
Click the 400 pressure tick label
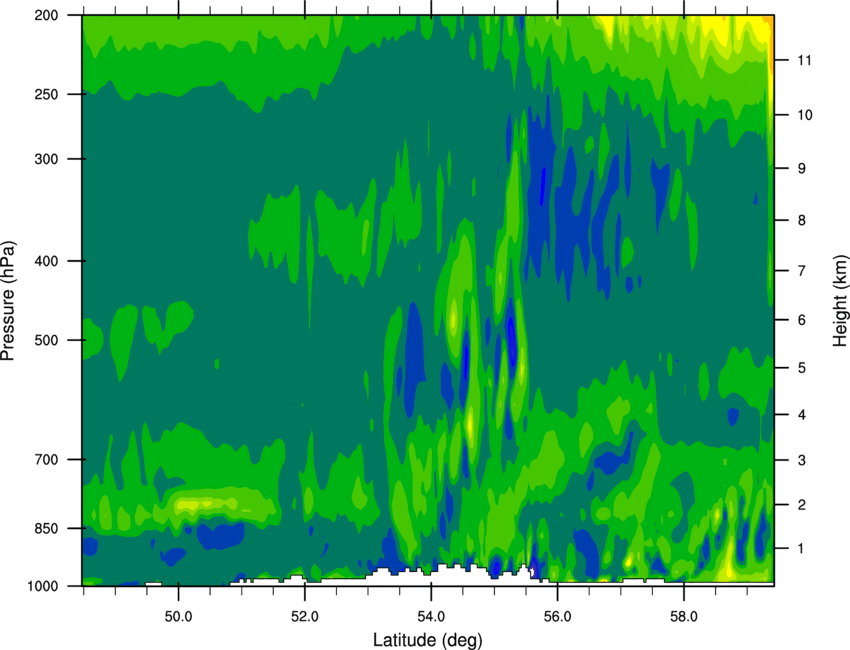pyautogui.click(x=46, y=261)
